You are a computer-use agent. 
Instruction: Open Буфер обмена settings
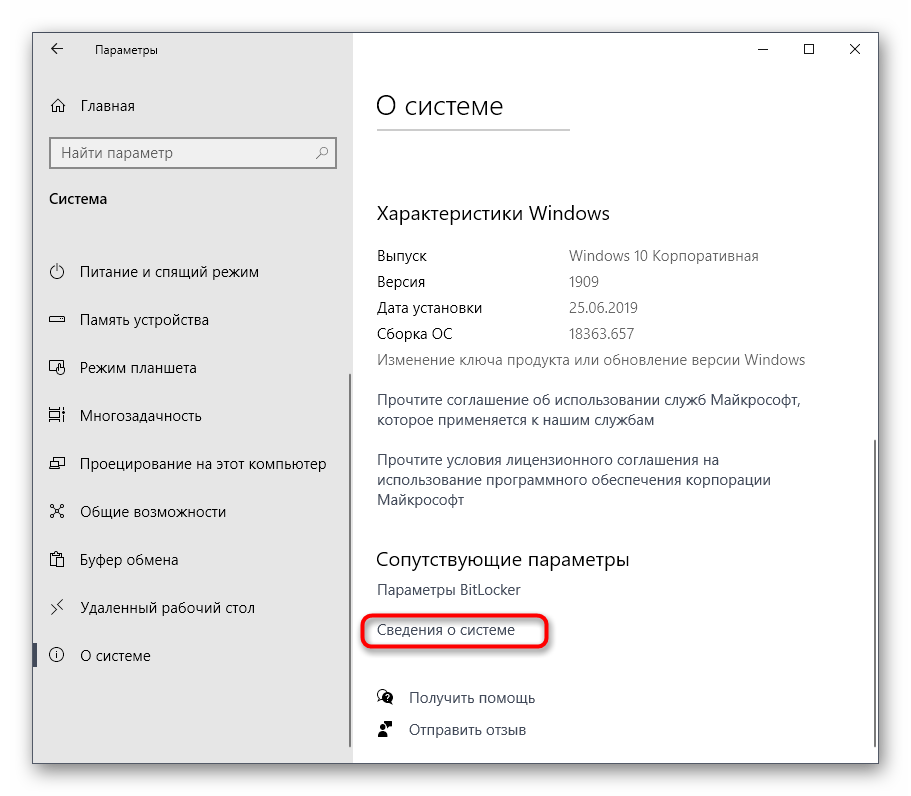point(129,560)
